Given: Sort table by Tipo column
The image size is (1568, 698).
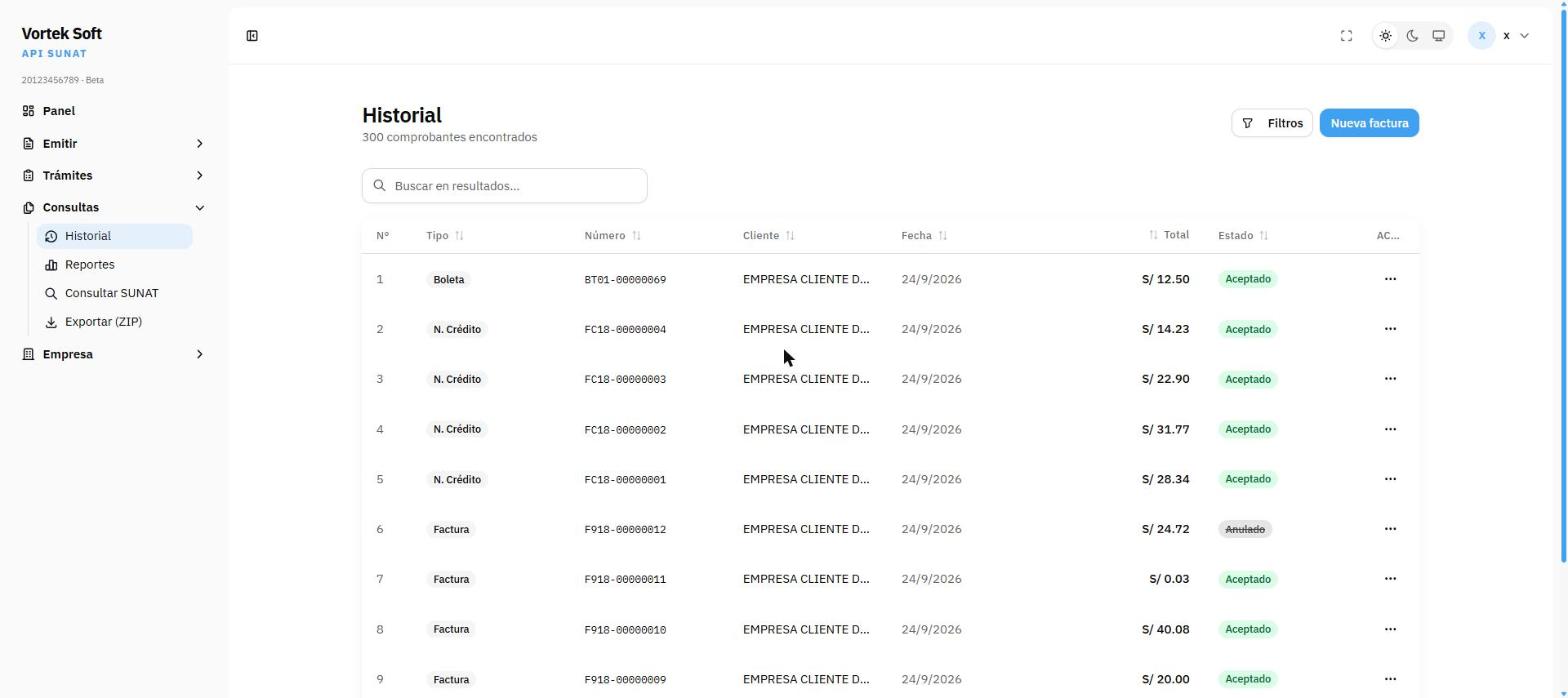Looking at the screenshot, I should (x=445, y=236).
